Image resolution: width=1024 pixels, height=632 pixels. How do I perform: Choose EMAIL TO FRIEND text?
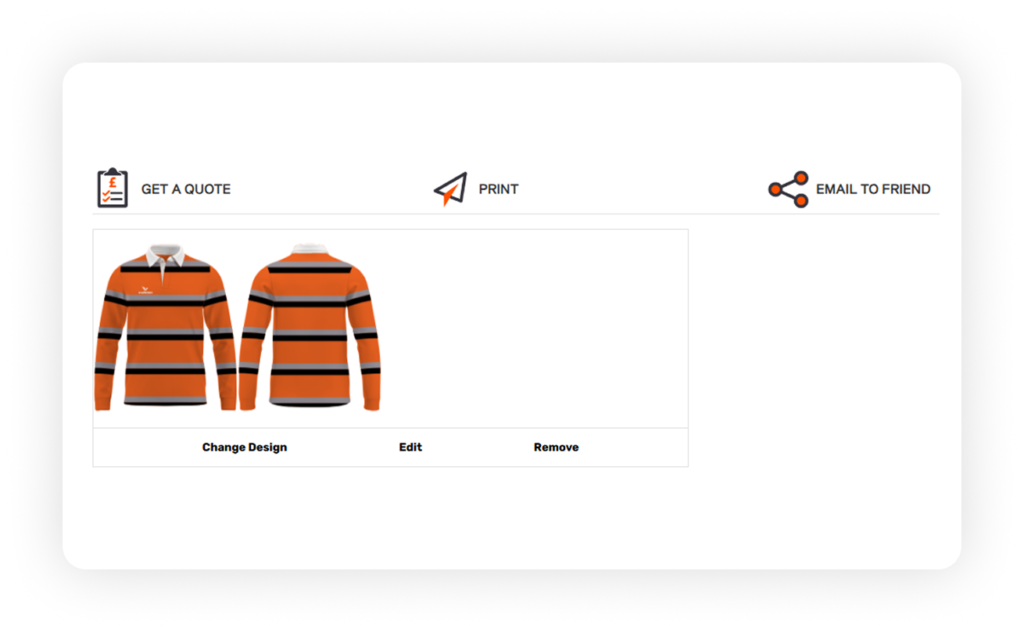pyautogui.click(x=873, y=189)
